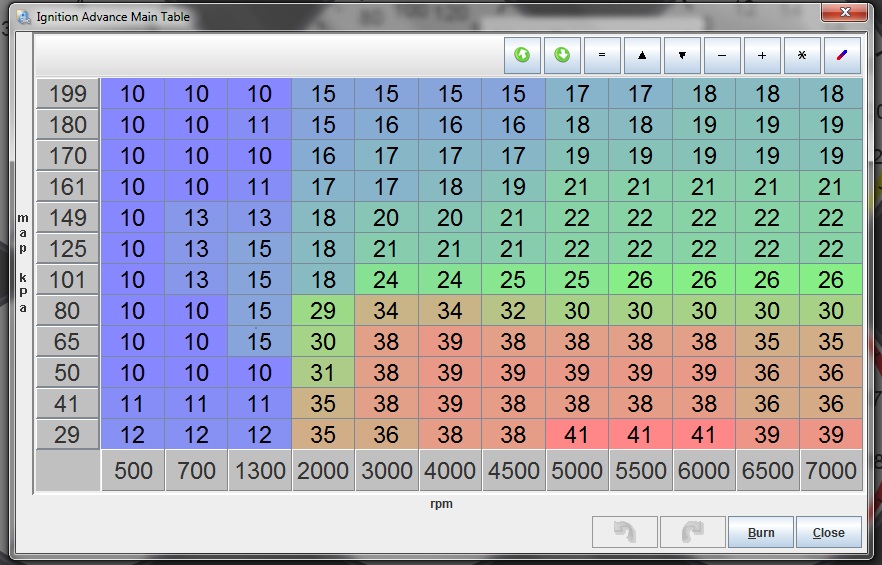This screenshot has width=882, height=565.
Task: Click the equals set-value toolbar button
Action: click(602, 55)
